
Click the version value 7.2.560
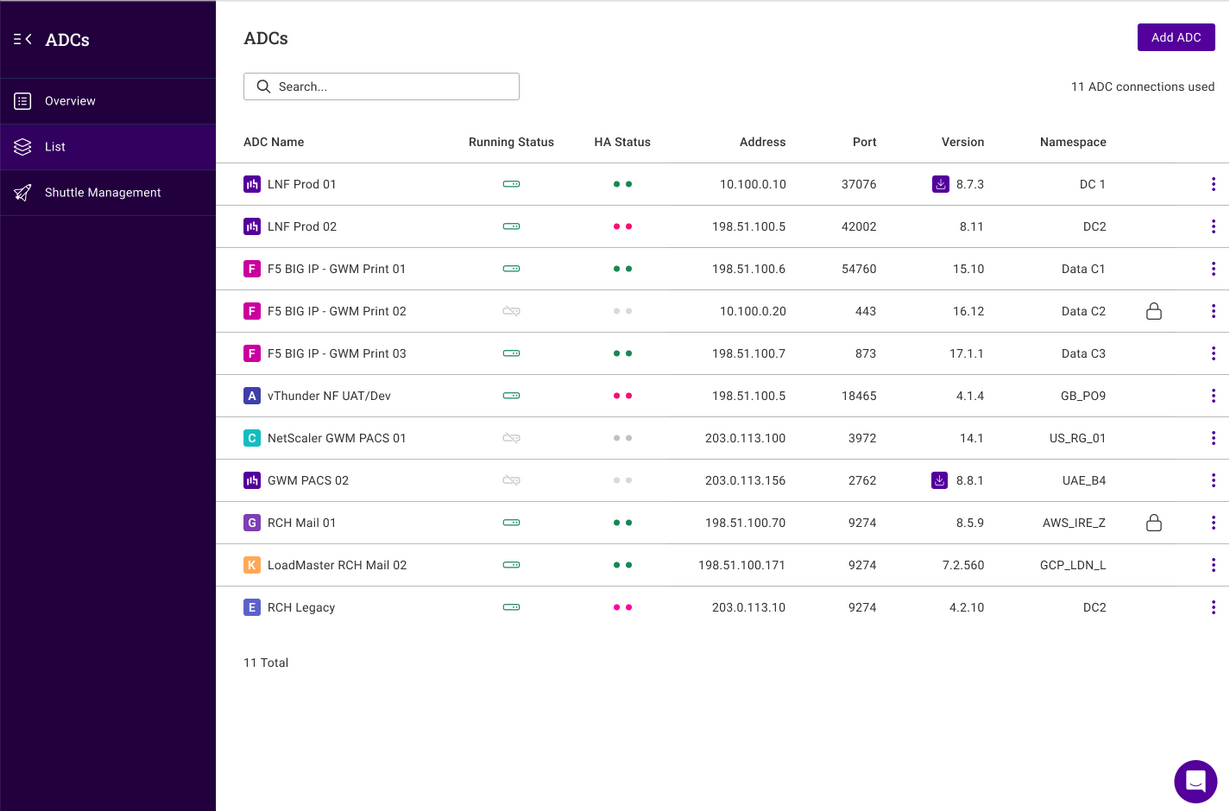point(963,566)
